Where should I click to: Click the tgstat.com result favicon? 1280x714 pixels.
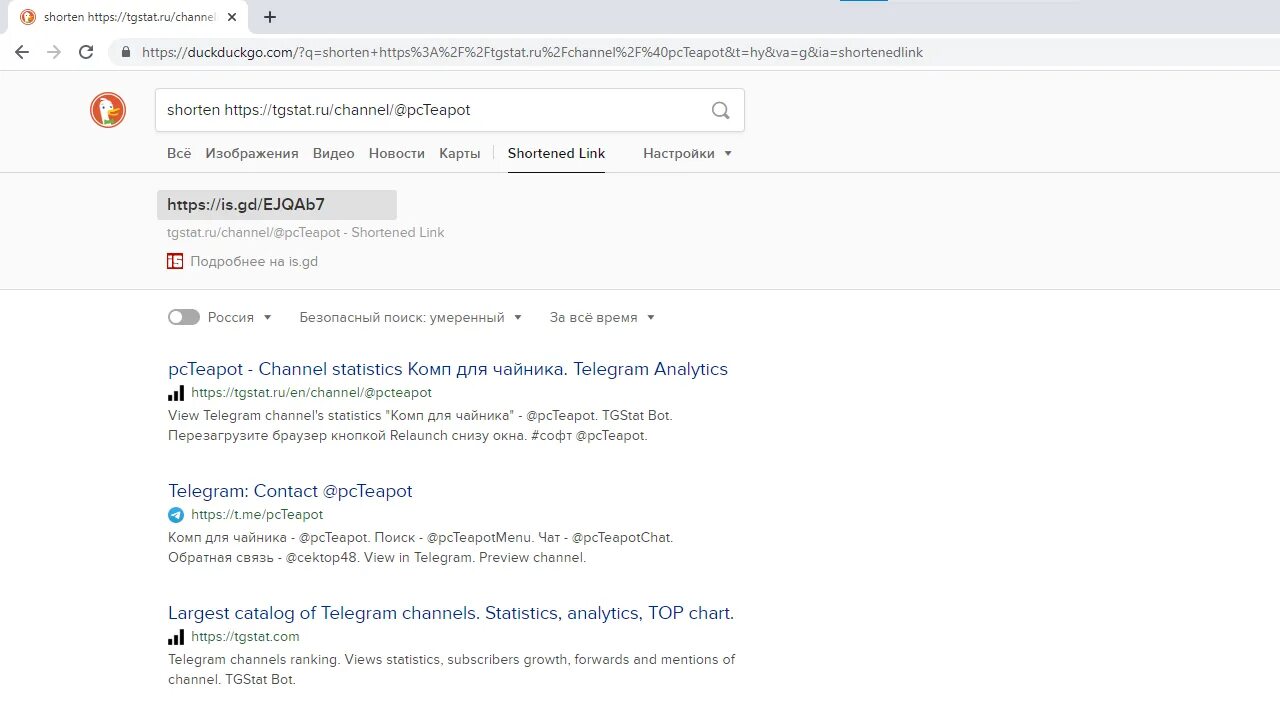point(176,637)
